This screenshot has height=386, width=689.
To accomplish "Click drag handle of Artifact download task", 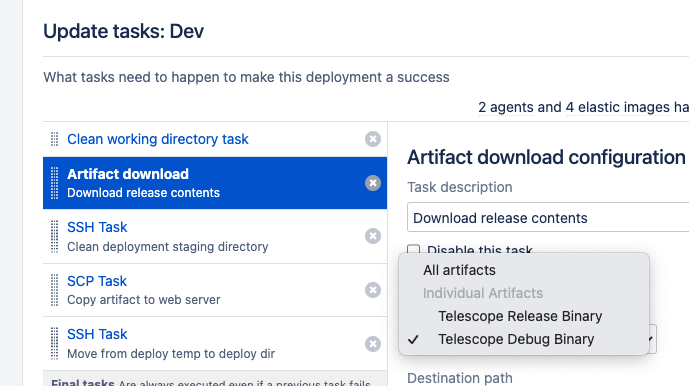I will [x=54, y=183].
